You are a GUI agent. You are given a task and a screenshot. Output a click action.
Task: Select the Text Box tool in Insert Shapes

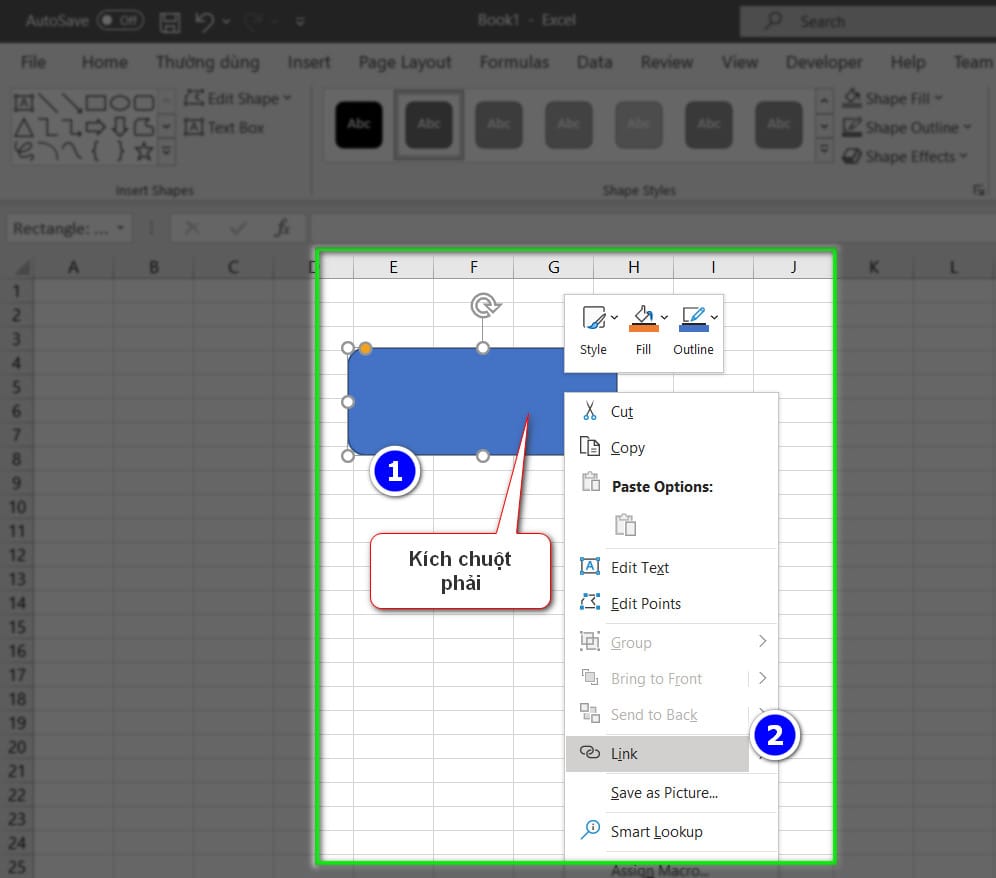225,127
